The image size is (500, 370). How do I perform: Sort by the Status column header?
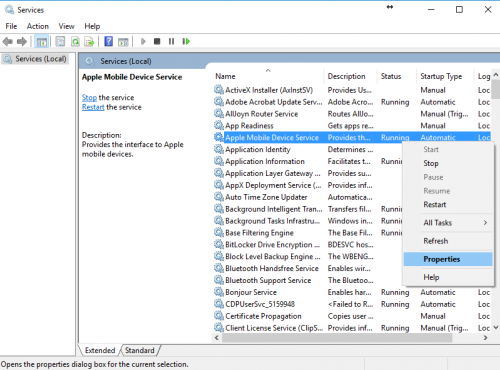(397, 76)
